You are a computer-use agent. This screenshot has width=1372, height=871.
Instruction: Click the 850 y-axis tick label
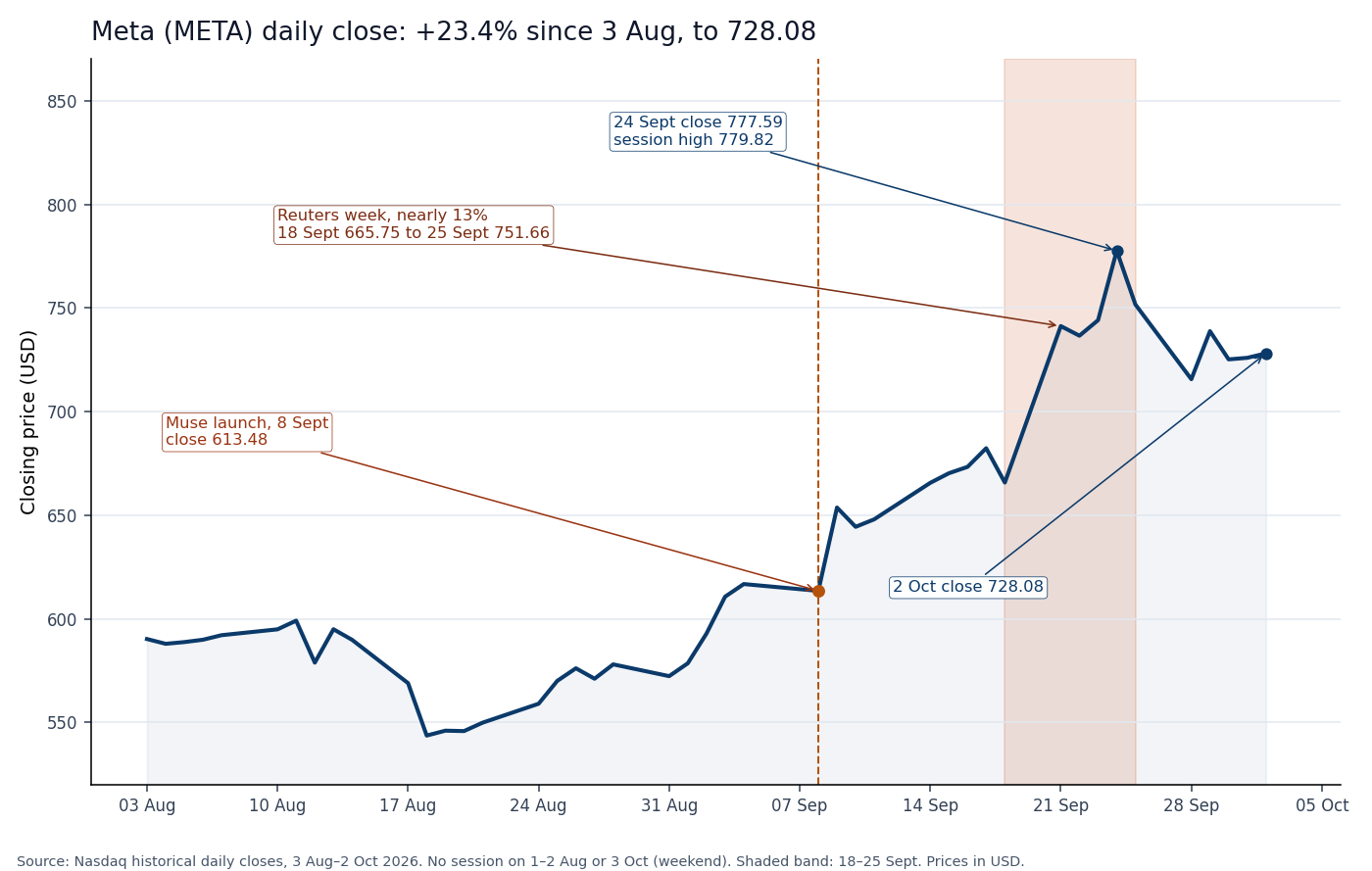(62, 102)
